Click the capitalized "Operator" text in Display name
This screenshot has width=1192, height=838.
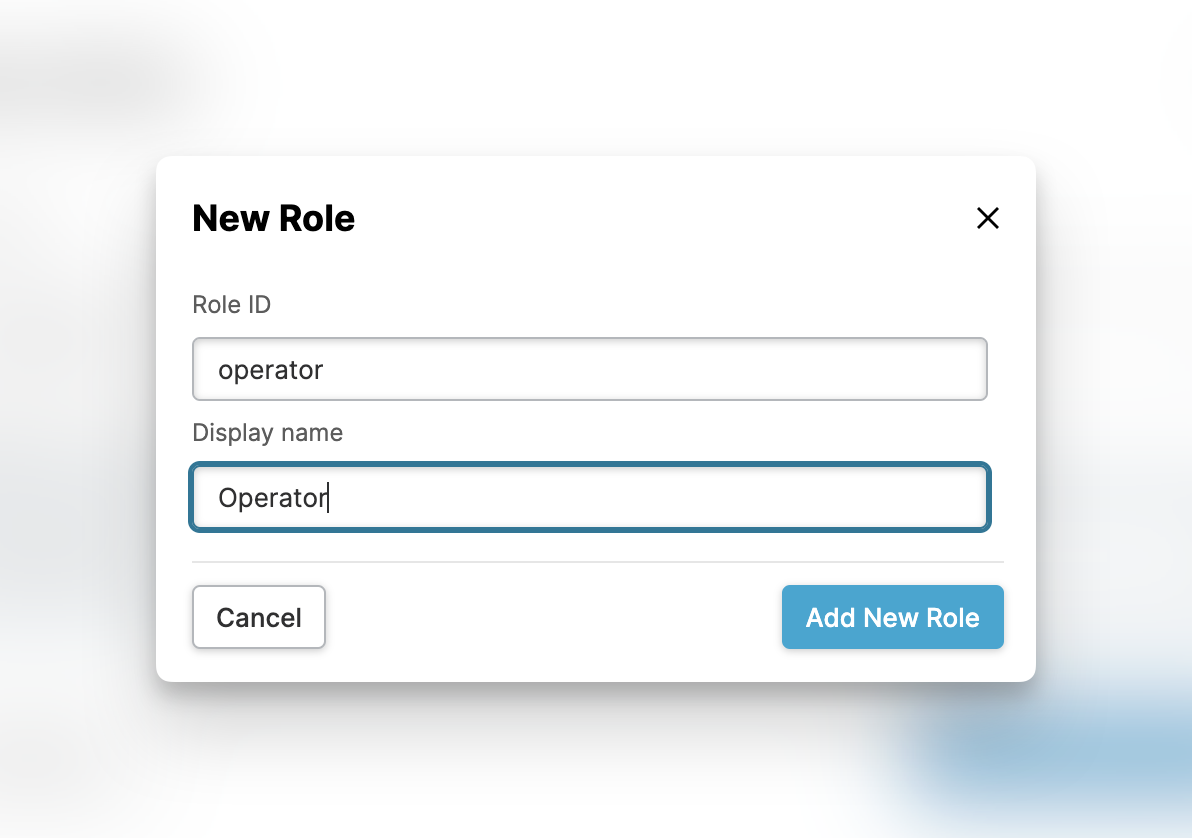(x=272, y=497)
